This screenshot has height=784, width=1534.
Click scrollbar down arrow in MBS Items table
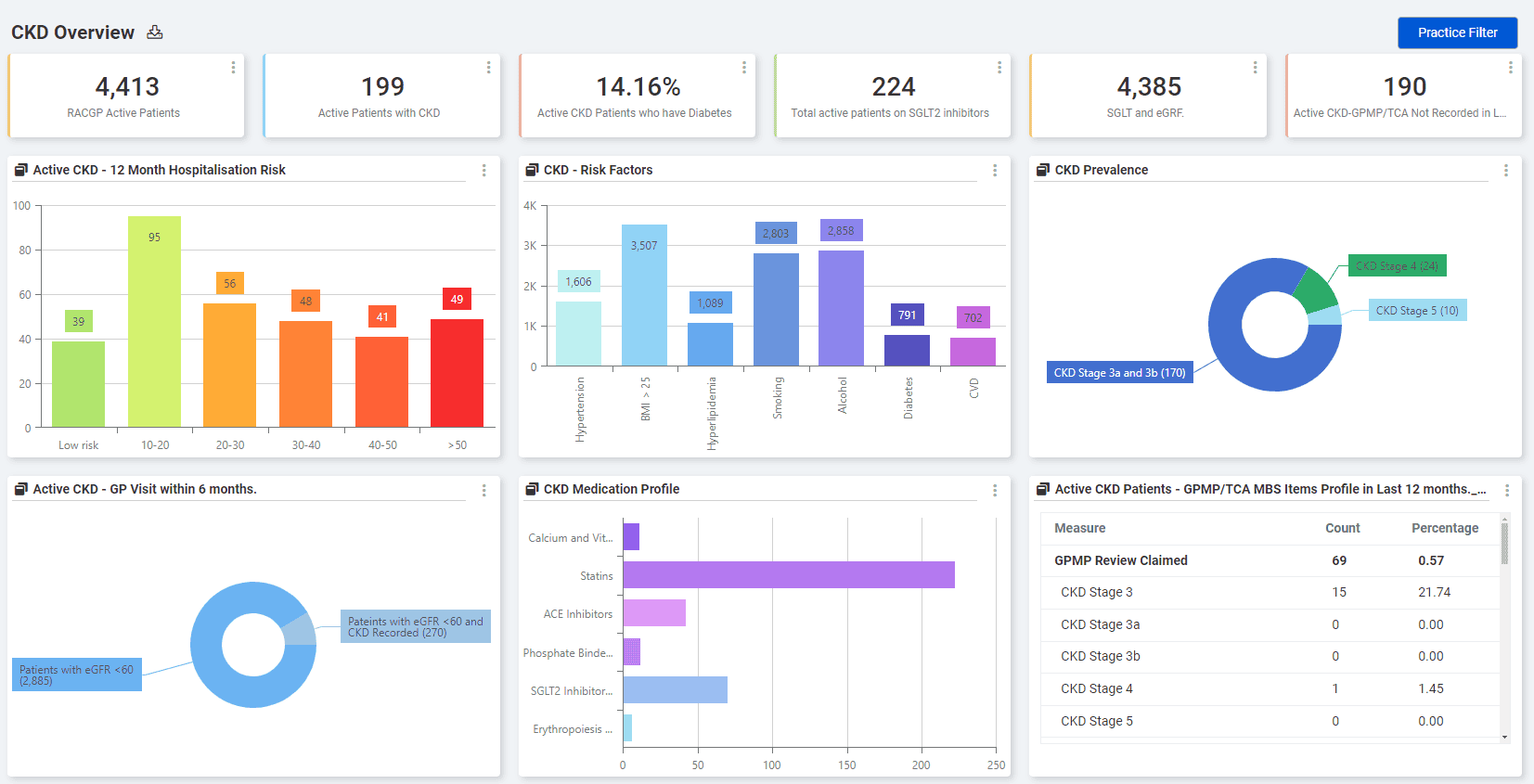(x=1504, y=738)
